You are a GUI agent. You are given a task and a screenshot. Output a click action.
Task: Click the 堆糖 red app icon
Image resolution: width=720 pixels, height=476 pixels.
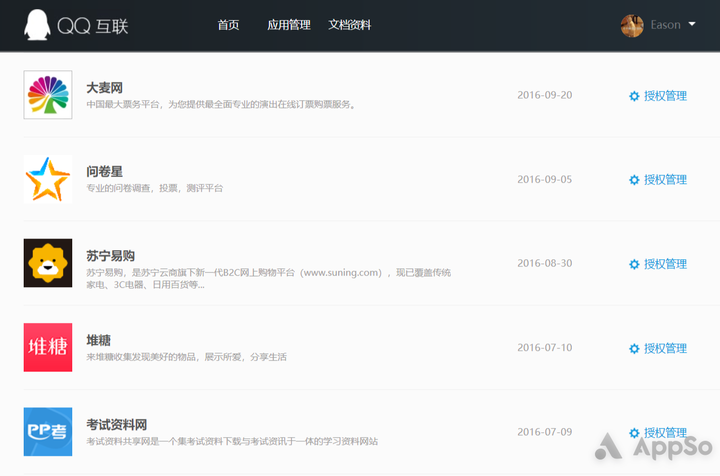pyautogui.click(x=48, y=347)
